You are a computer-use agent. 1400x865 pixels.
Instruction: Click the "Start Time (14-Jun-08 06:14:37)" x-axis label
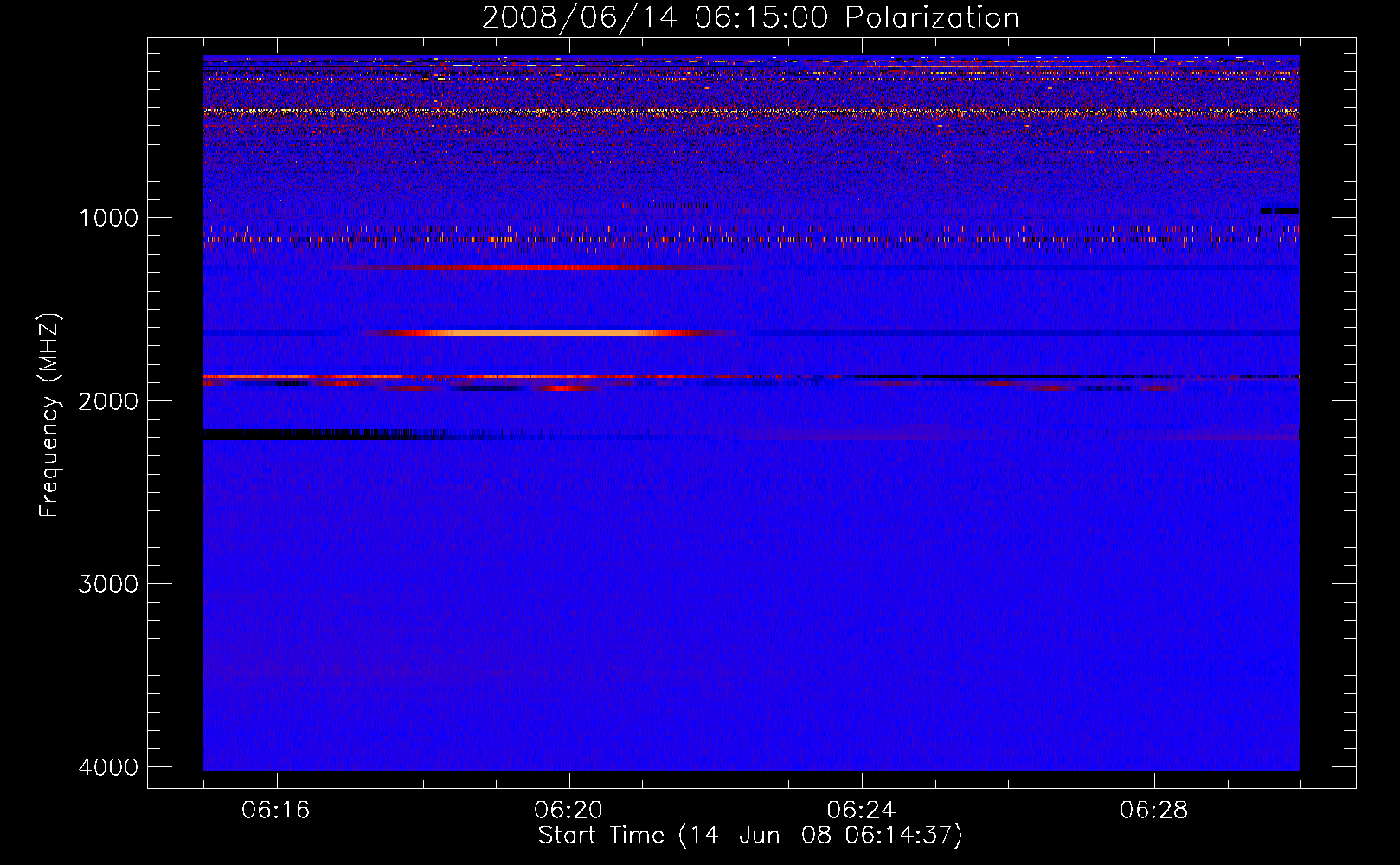[750, 835]
